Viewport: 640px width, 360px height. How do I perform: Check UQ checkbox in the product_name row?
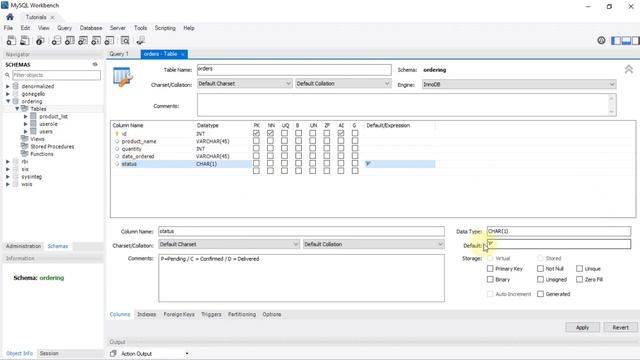tap(284, 141)
